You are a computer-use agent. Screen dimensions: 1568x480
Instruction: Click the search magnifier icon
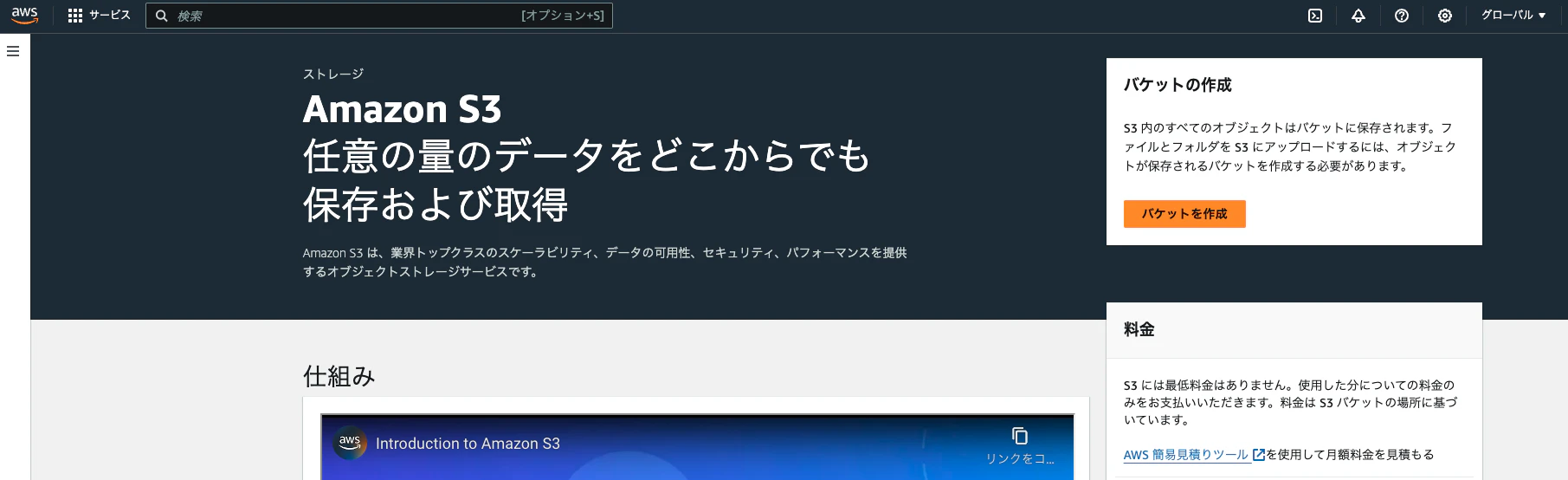[162, 16]
